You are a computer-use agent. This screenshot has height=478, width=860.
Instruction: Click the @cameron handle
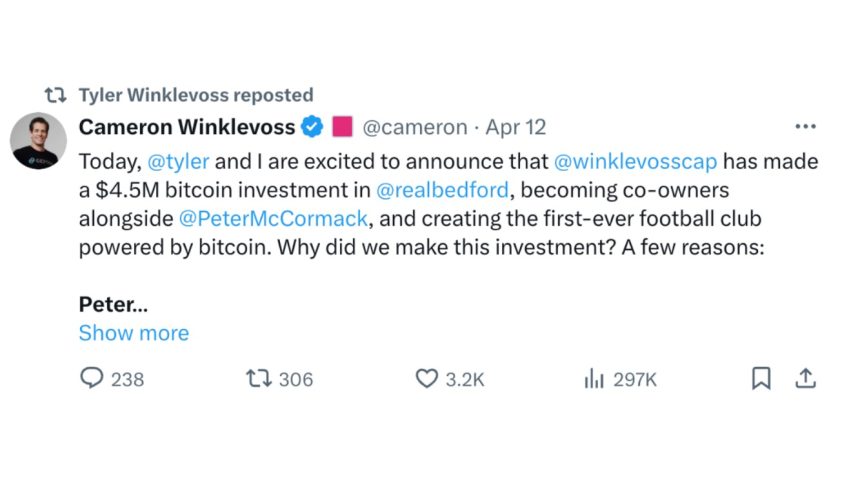pos(414,127)
